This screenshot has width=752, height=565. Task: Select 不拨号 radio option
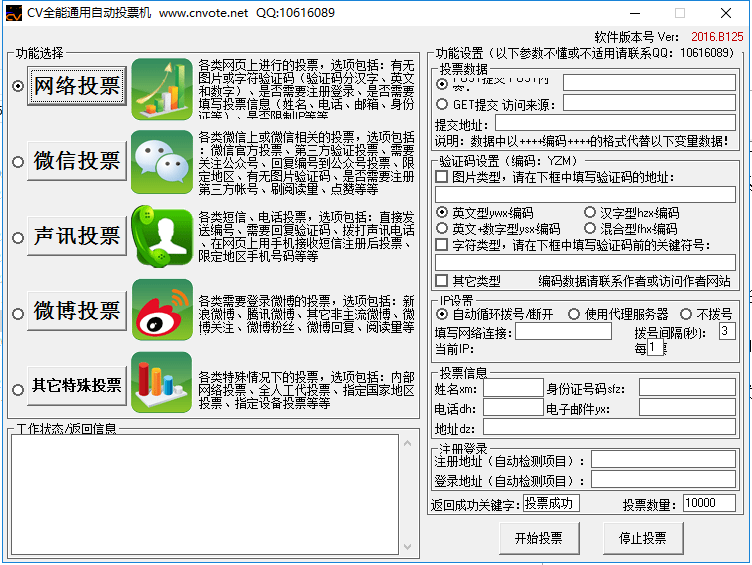click(686, 314)
